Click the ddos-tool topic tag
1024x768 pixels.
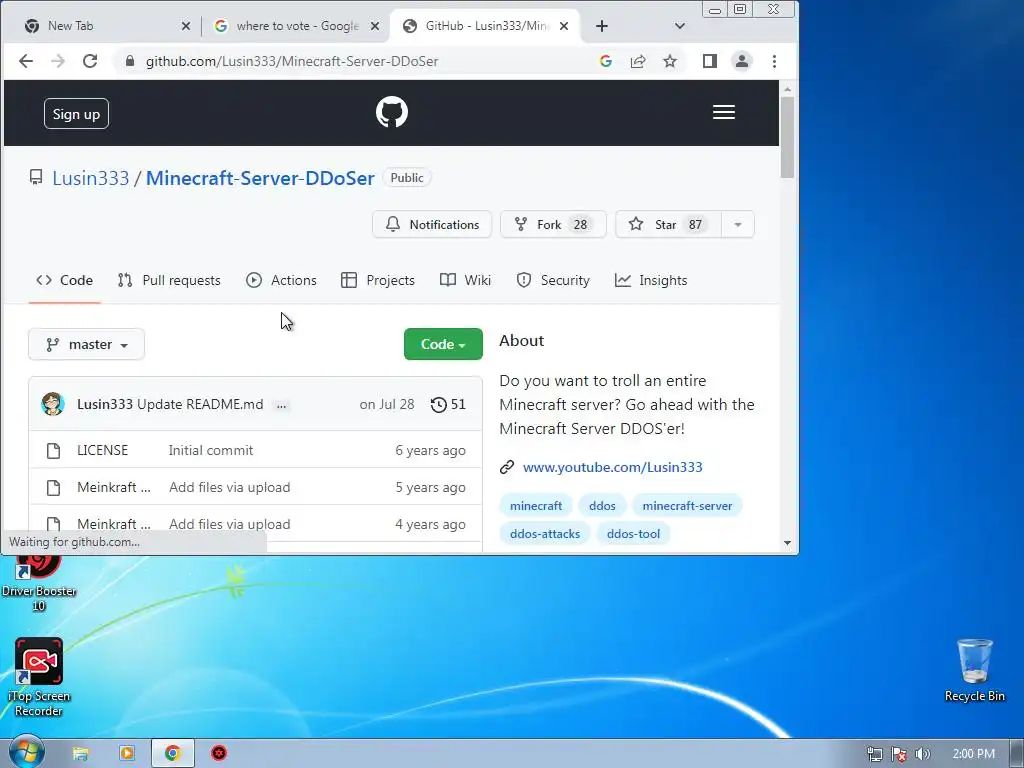(633, 534)
